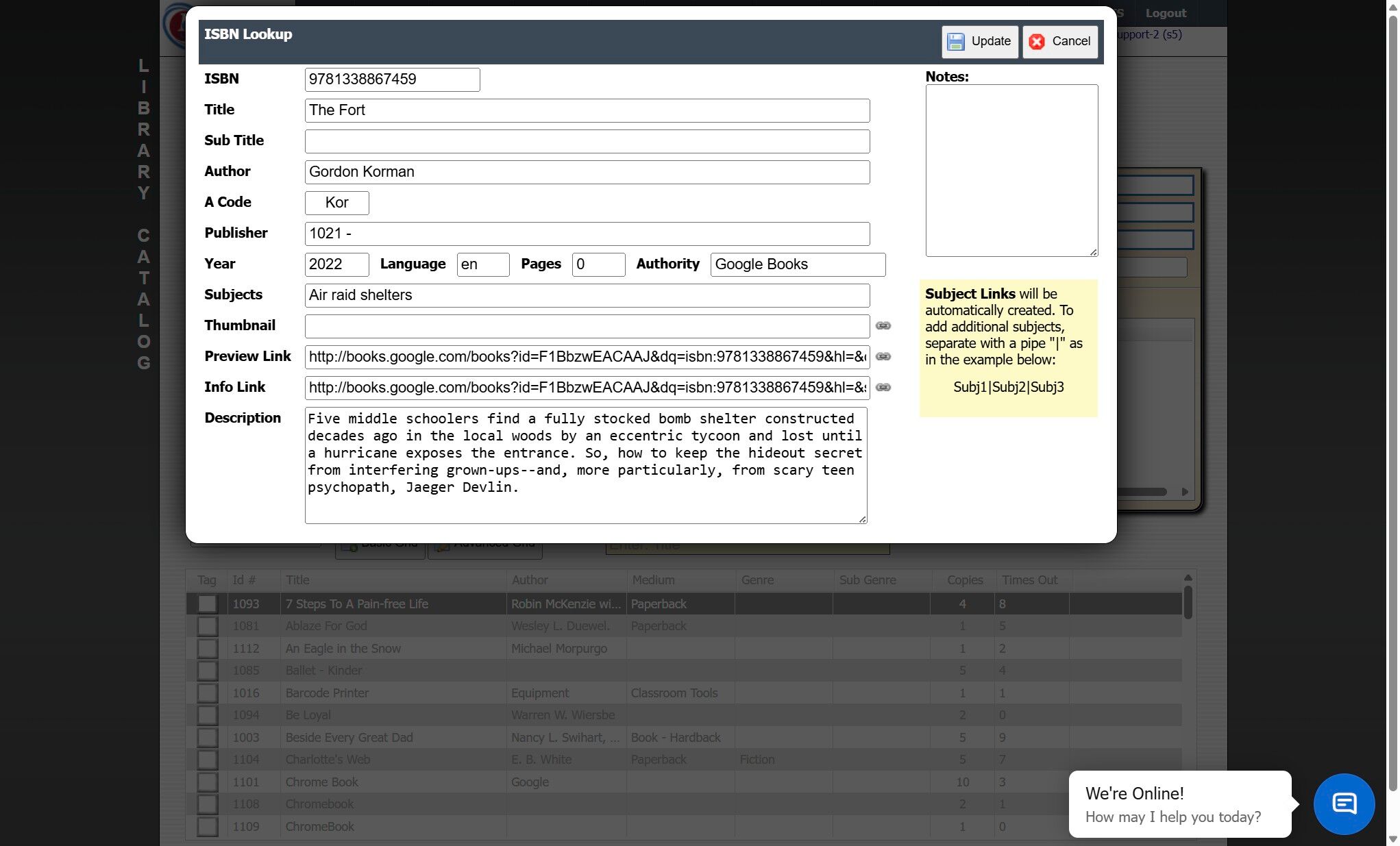Click the Title column header in grid

[x=297, y=580]
